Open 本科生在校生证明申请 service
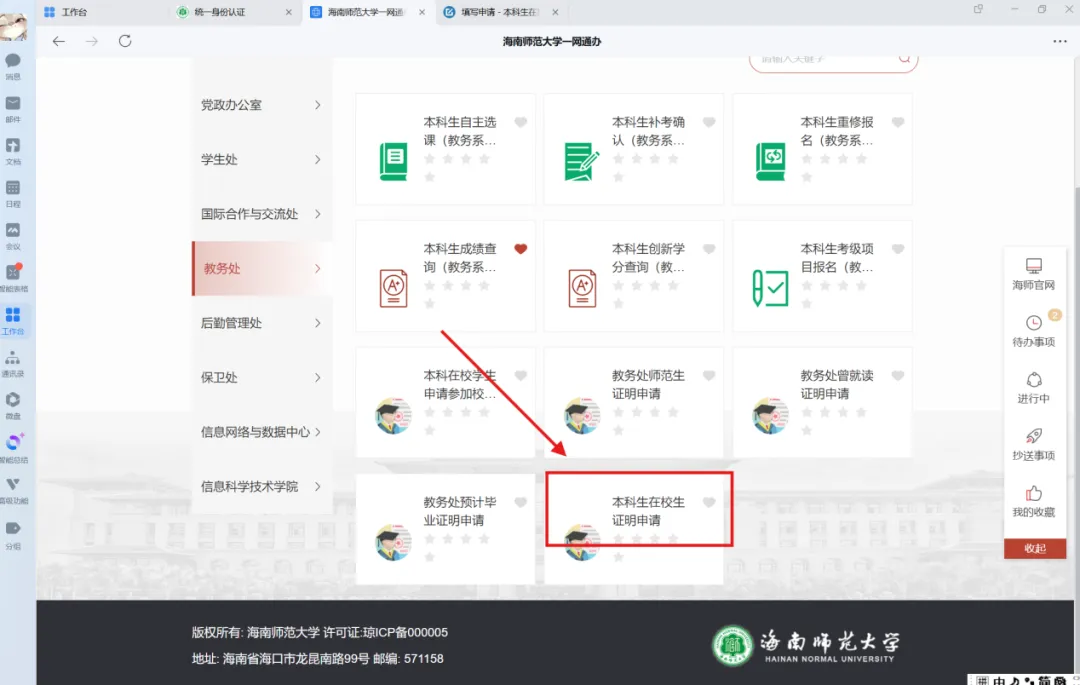The width and height of the screenshot is (1080, 685). point(634,529)
